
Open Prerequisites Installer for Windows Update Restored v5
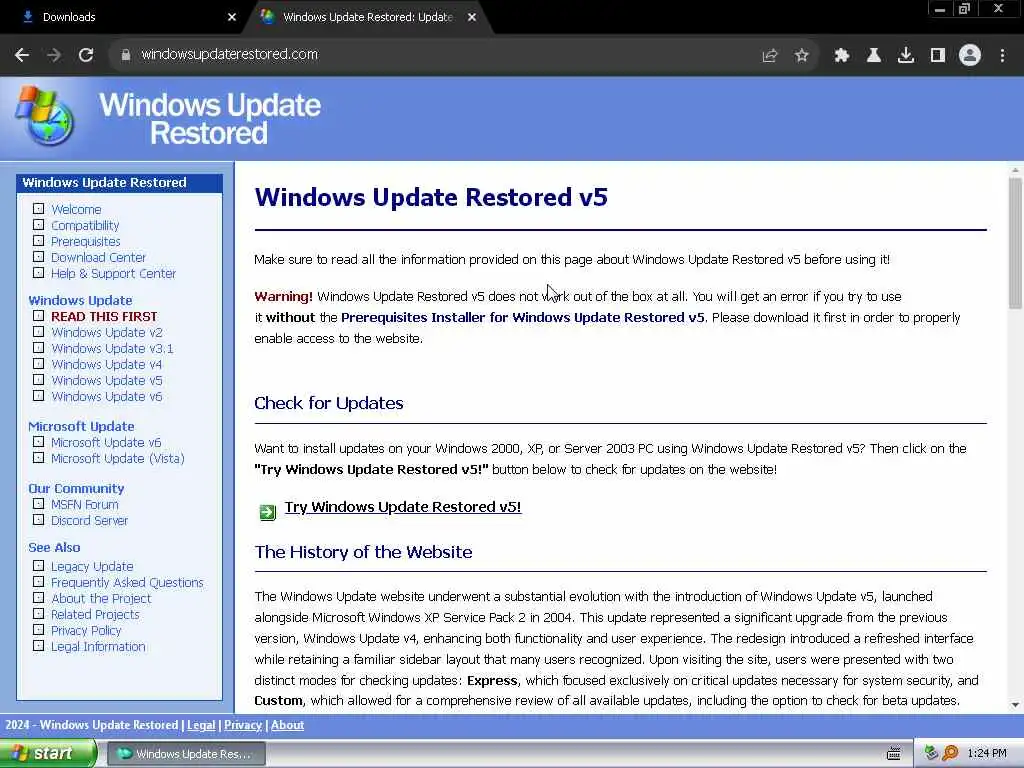(x=522, y=317)
